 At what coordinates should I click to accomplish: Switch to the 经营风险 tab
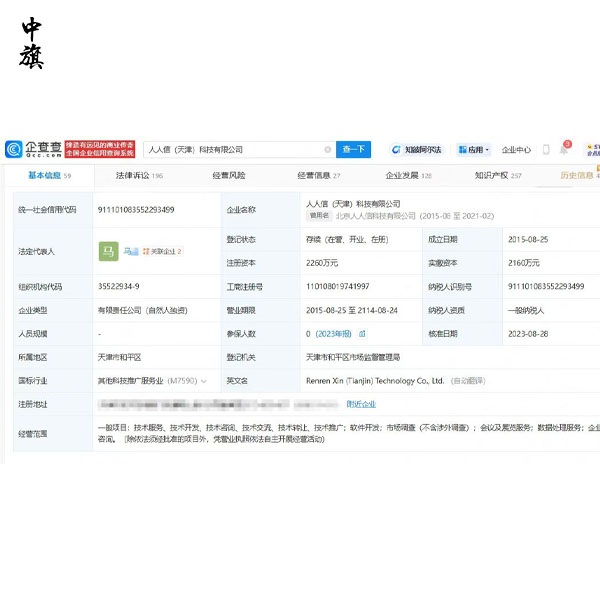(229, 175)
